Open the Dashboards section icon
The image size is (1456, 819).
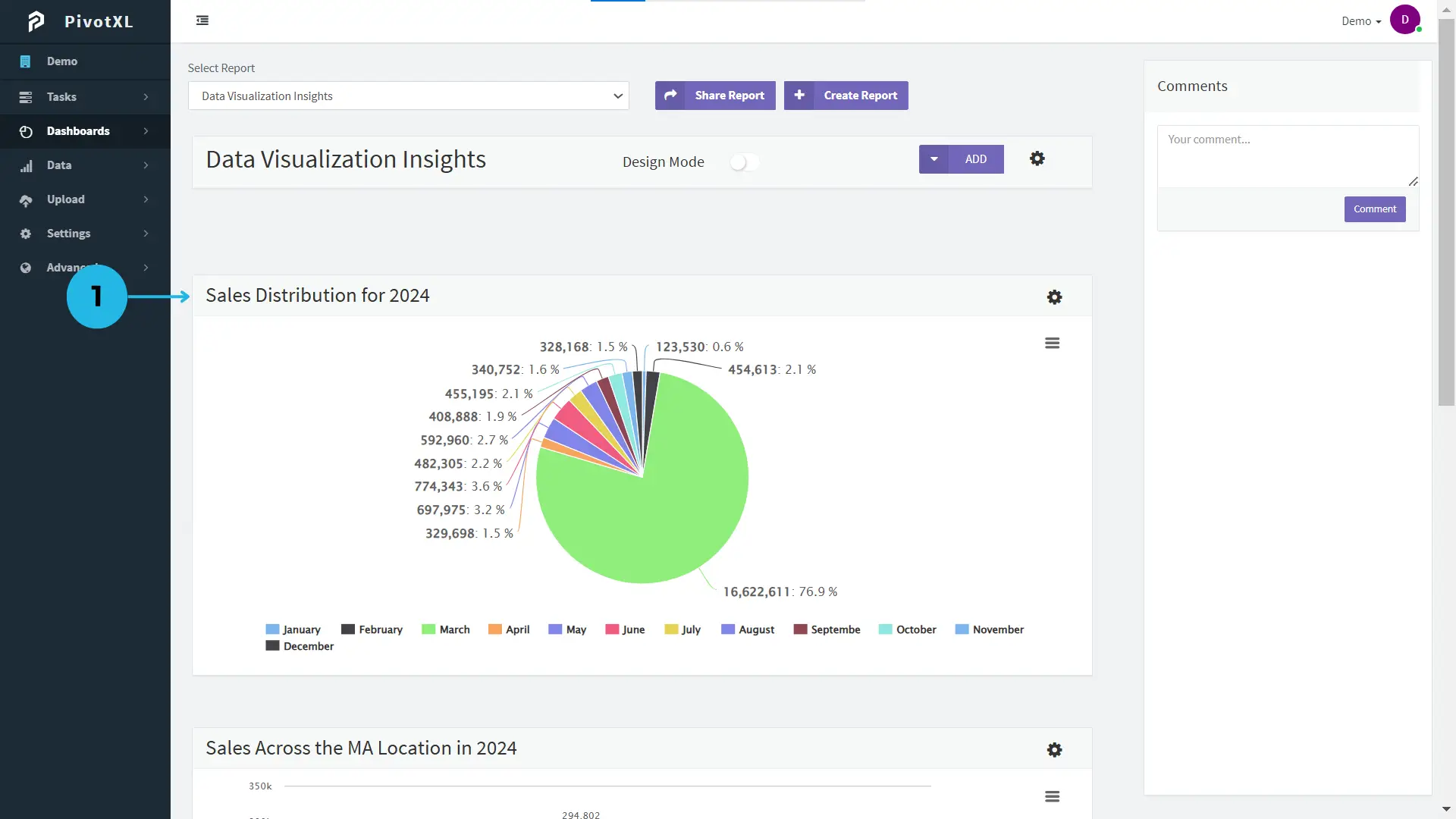(26, 131)
